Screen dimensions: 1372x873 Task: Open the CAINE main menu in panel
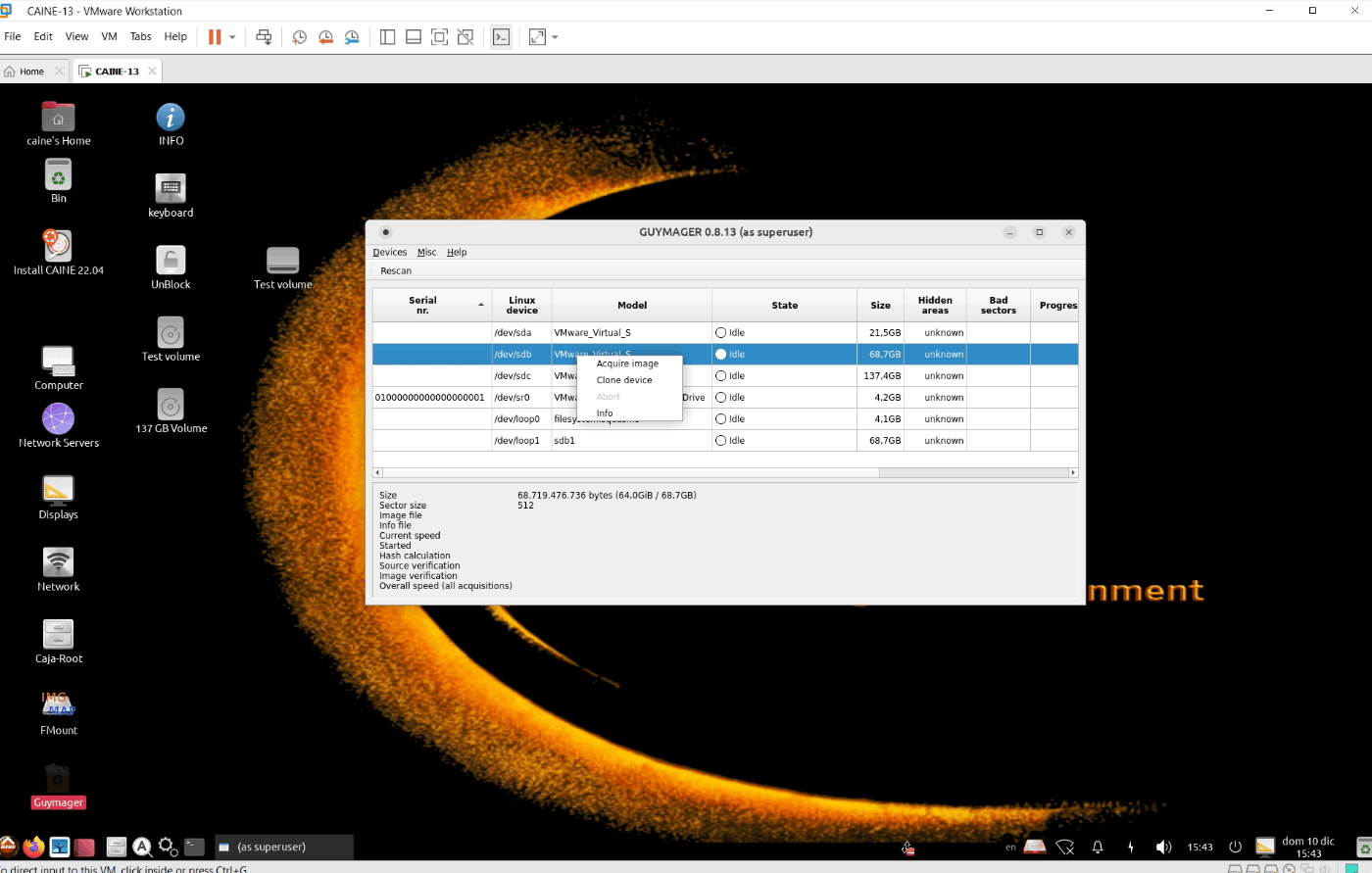pyautogui.click(x=8, y=847)
